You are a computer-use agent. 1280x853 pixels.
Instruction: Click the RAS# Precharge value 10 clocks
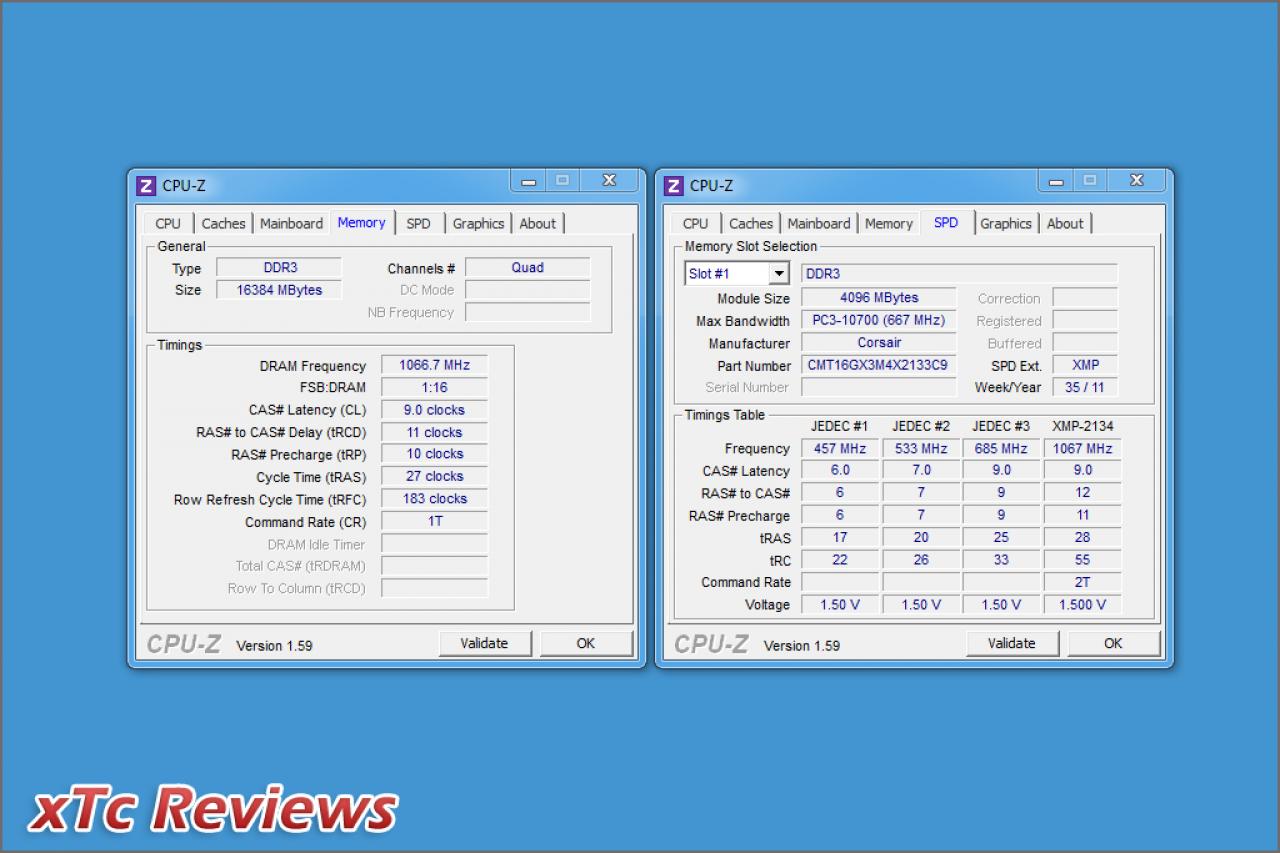(x=434, y=454)
